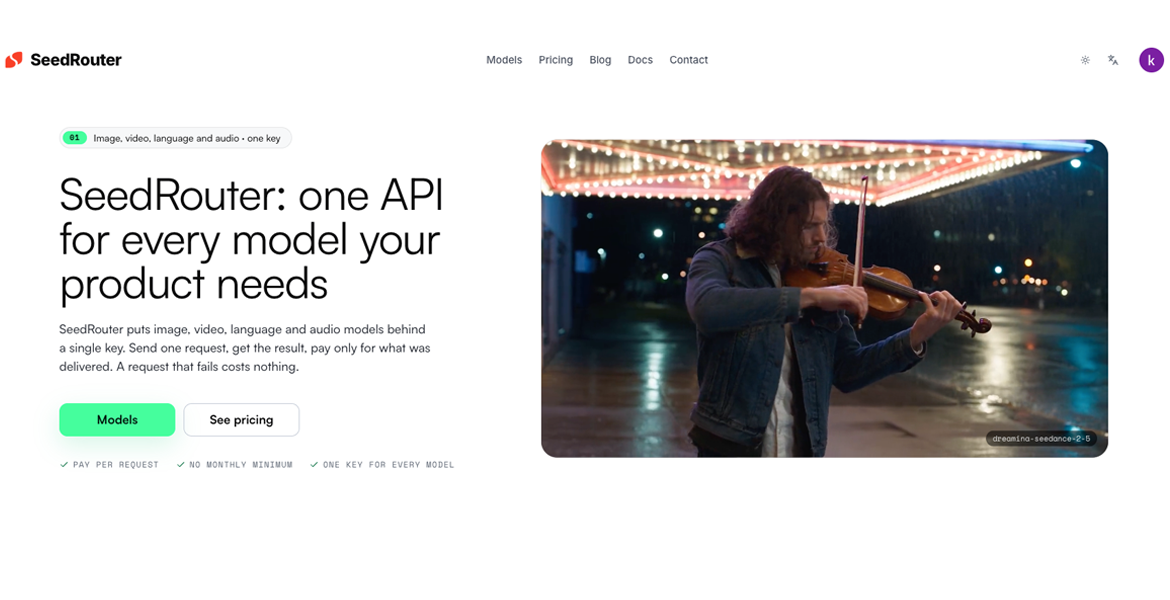
Task: Click the 'NO MONTHLY MINIMUM' text
Action: click(x=240, y=464)
